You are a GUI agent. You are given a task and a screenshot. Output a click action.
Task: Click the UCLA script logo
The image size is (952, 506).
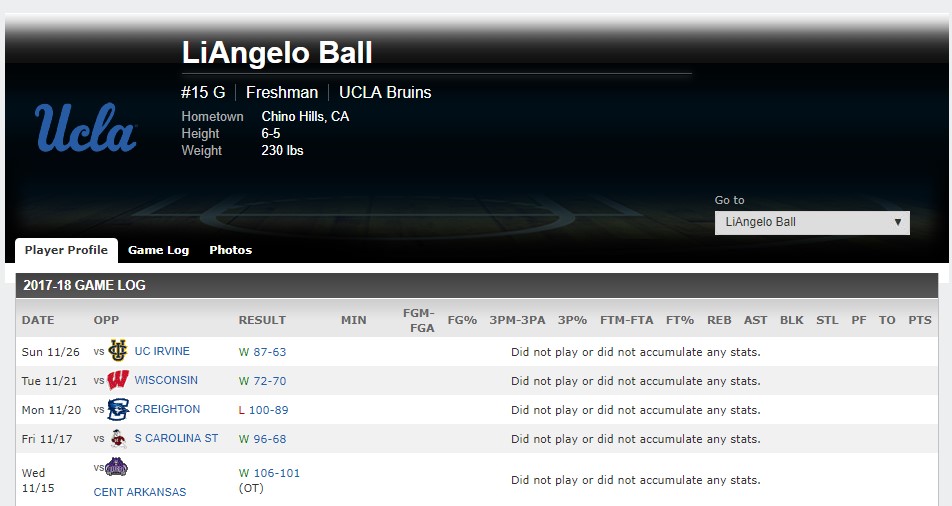[86, 127]
